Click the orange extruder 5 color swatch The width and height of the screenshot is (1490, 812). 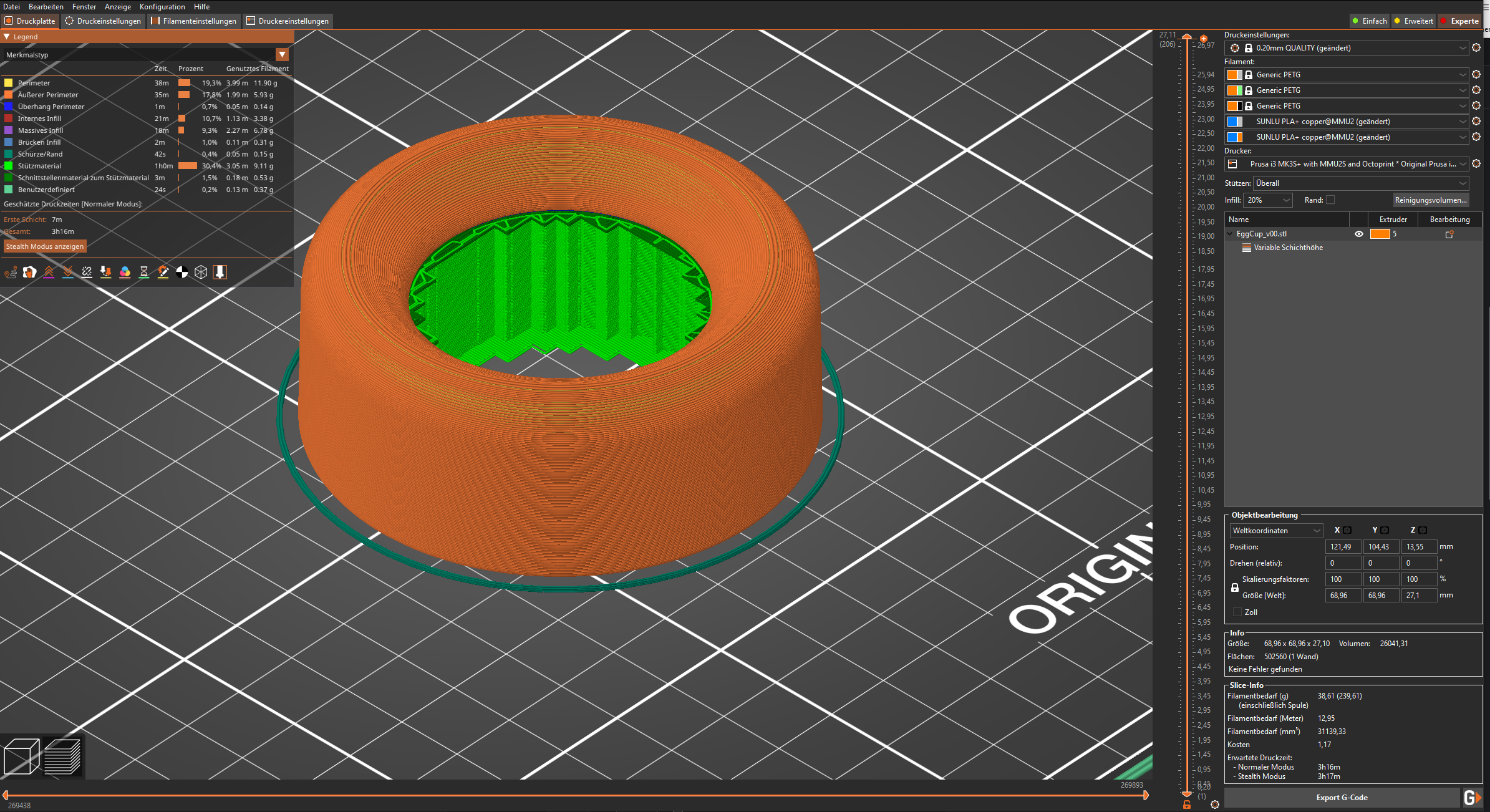pos(1380,234)
